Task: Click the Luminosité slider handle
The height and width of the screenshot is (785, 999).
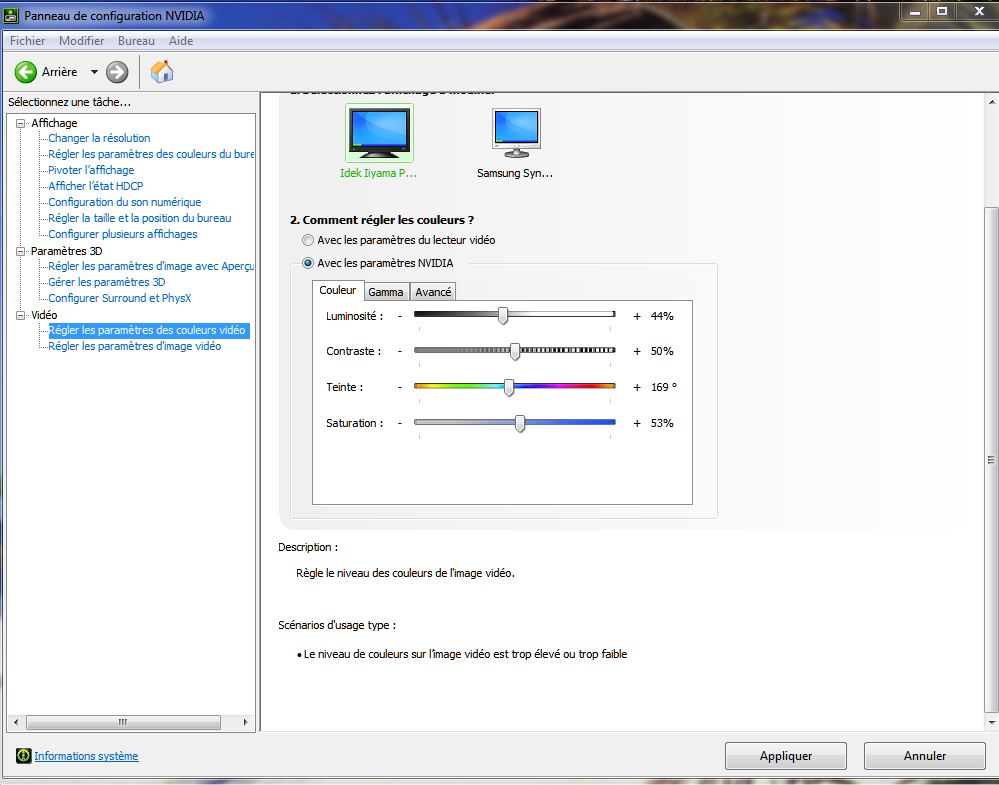Action: pos(503,315)
